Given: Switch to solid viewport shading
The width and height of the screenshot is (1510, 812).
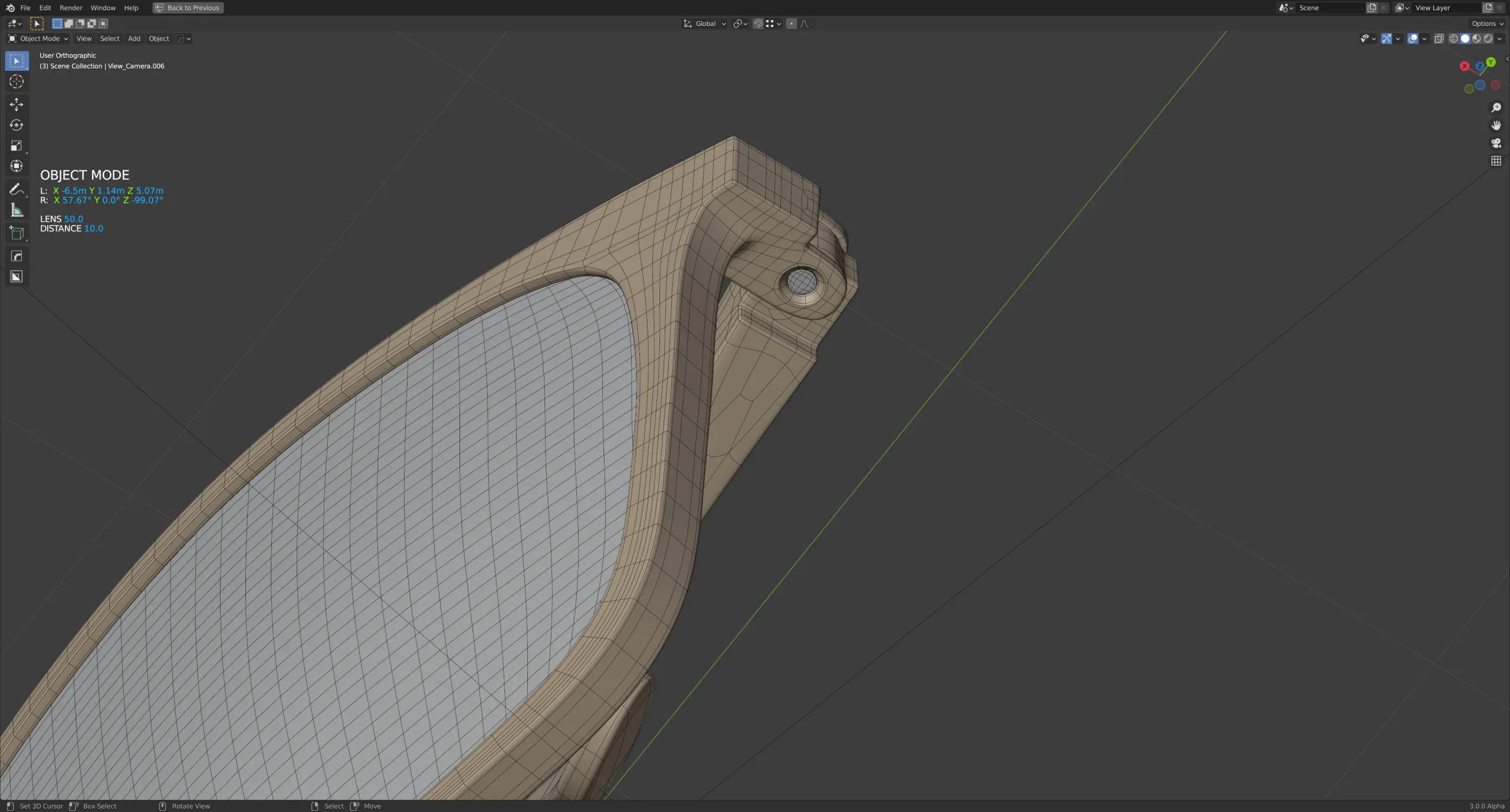Looking at the screenshot, I should [1465, 39].
